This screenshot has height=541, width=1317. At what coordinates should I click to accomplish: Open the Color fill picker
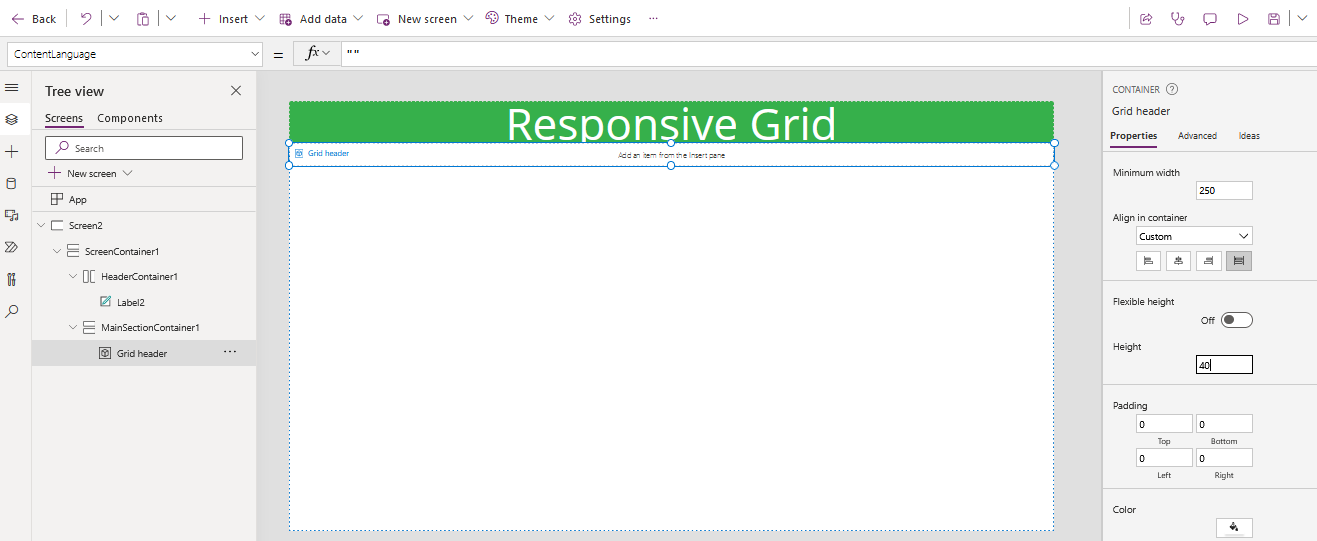1234,528
